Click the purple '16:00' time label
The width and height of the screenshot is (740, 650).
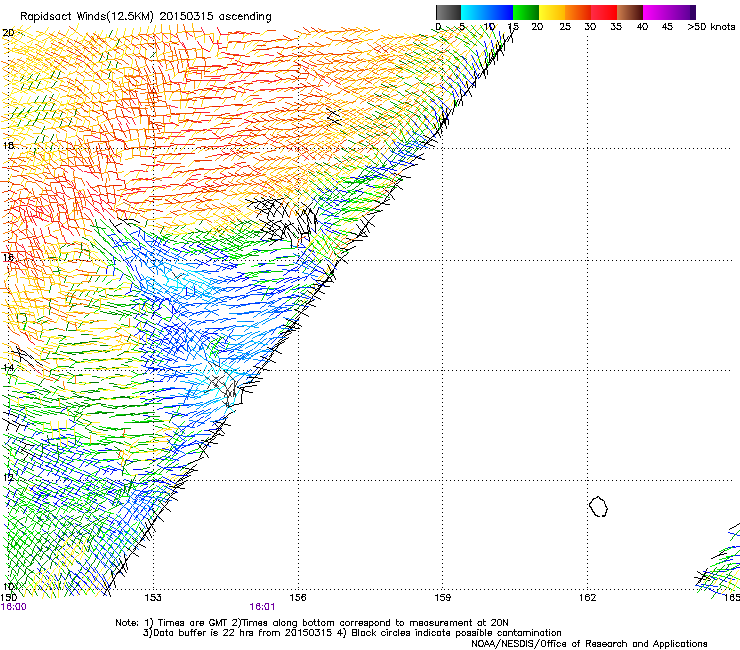pyautogui.click(x=14, y=607)
